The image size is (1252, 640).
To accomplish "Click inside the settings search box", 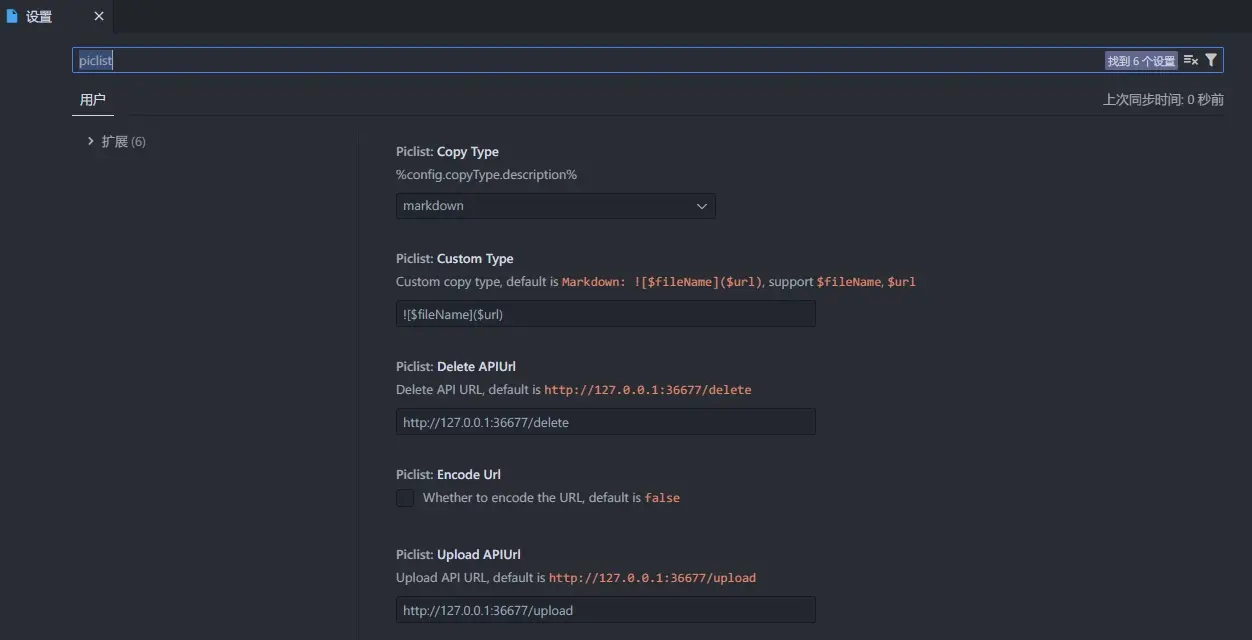I will click(x=400, y=59).
